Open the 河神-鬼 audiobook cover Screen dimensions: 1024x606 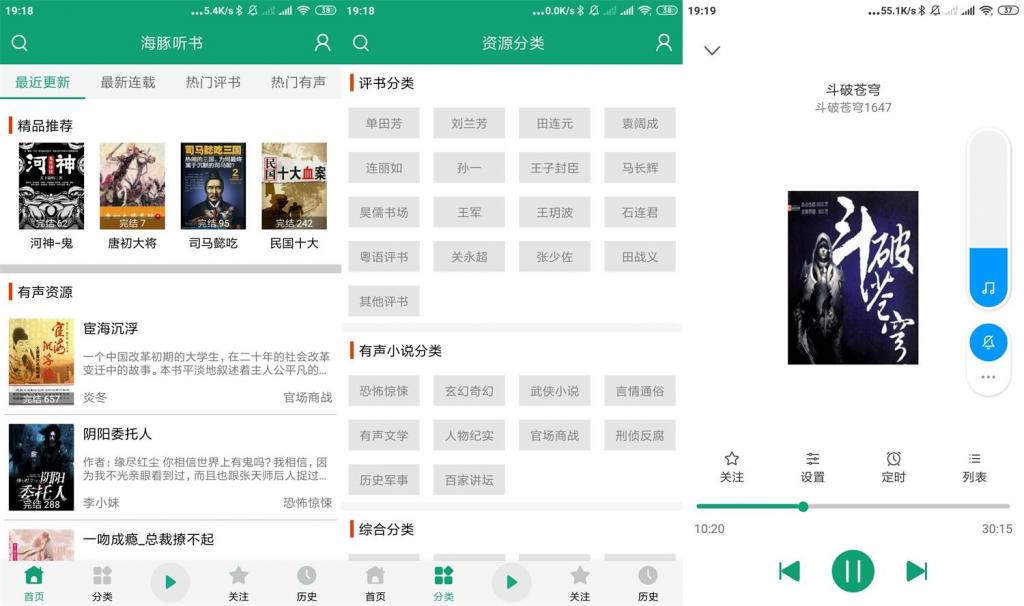pos(51,186)
